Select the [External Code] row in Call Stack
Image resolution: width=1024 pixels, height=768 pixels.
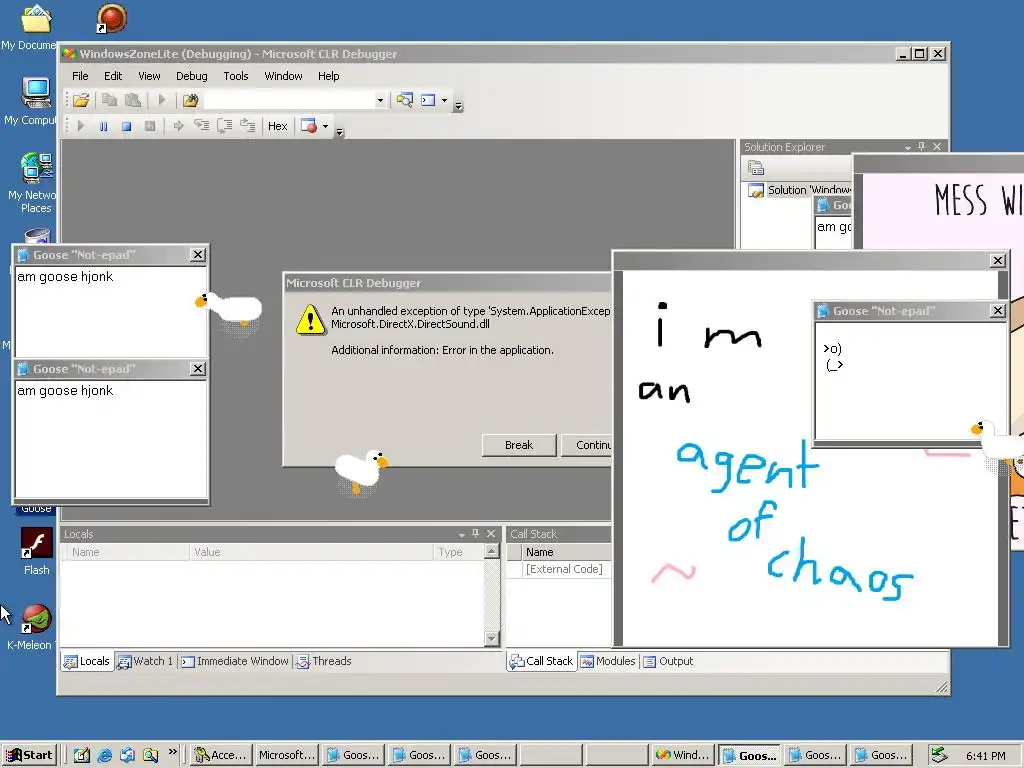564,569
